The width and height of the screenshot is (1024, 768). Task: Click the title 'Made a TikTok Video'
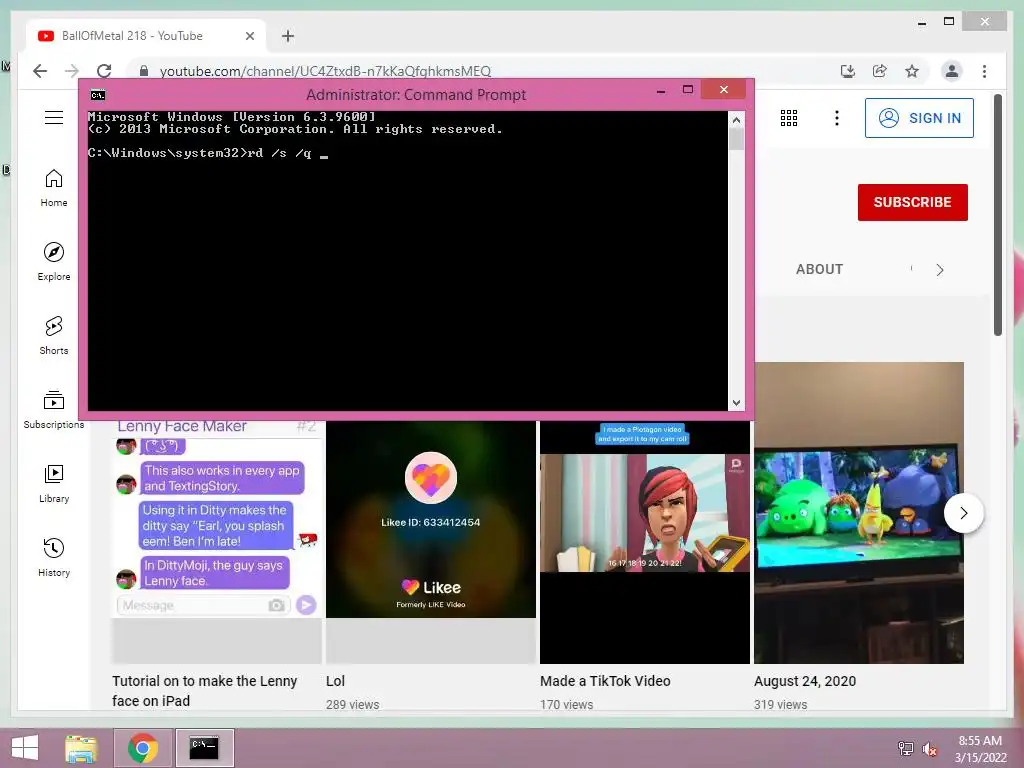point(605,681)
